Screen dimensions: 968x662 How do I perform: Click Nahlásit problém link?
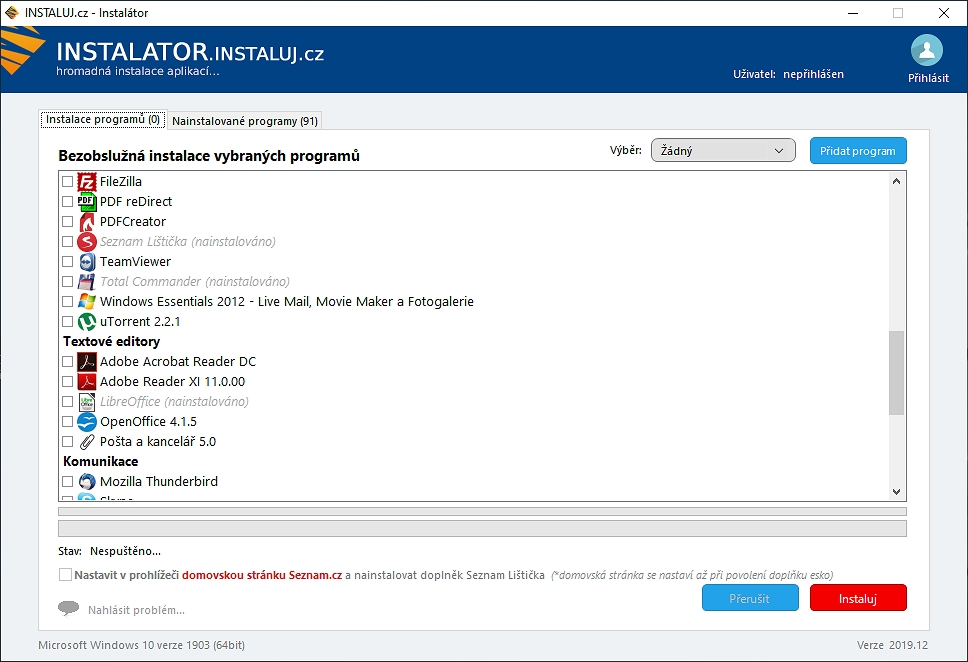tap(136, 610)
